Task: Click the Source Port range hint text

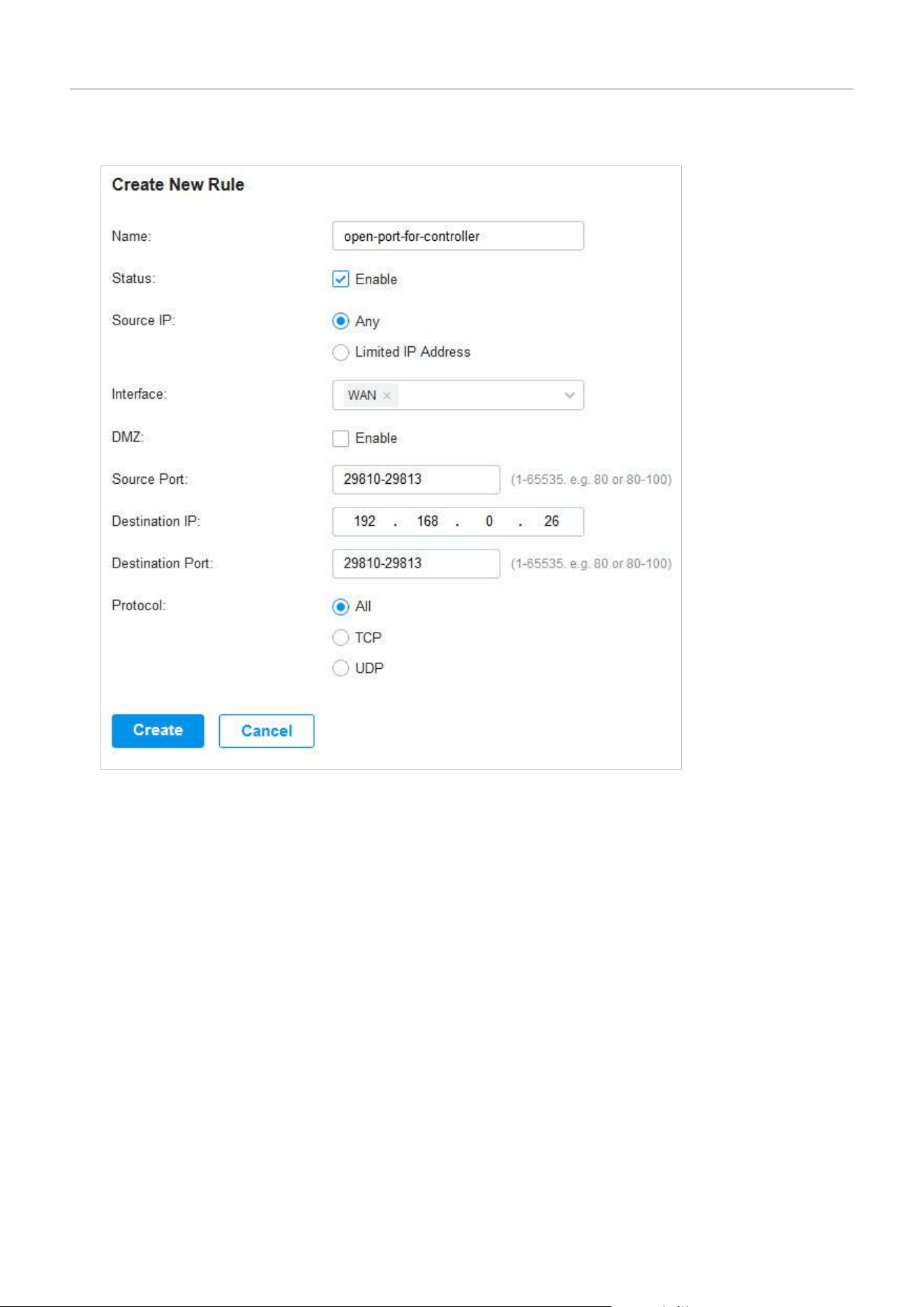Action: point(591,480)
